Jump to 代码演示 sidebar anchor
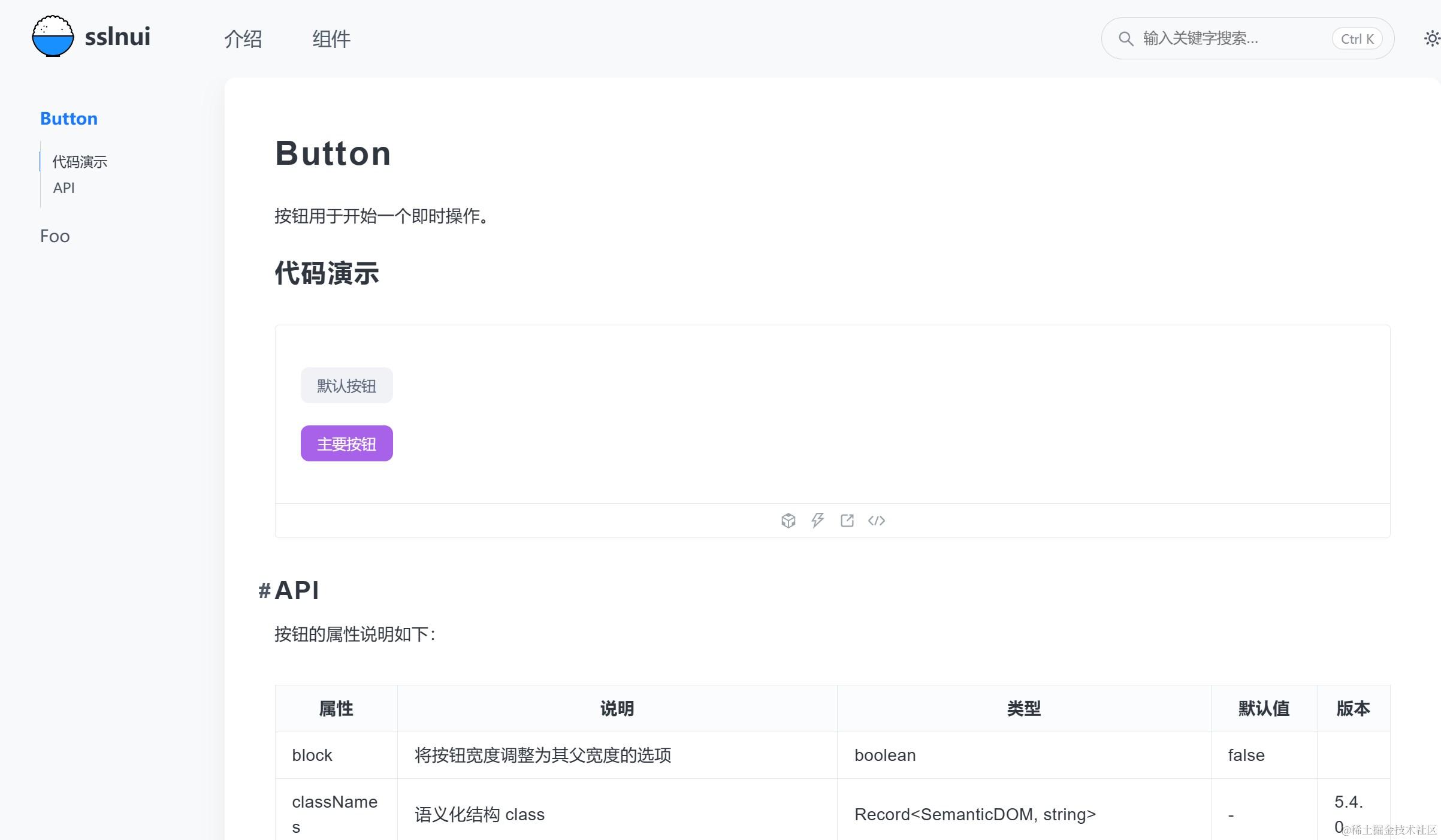The image size is (1441, 840). click(x=80, y=162)
